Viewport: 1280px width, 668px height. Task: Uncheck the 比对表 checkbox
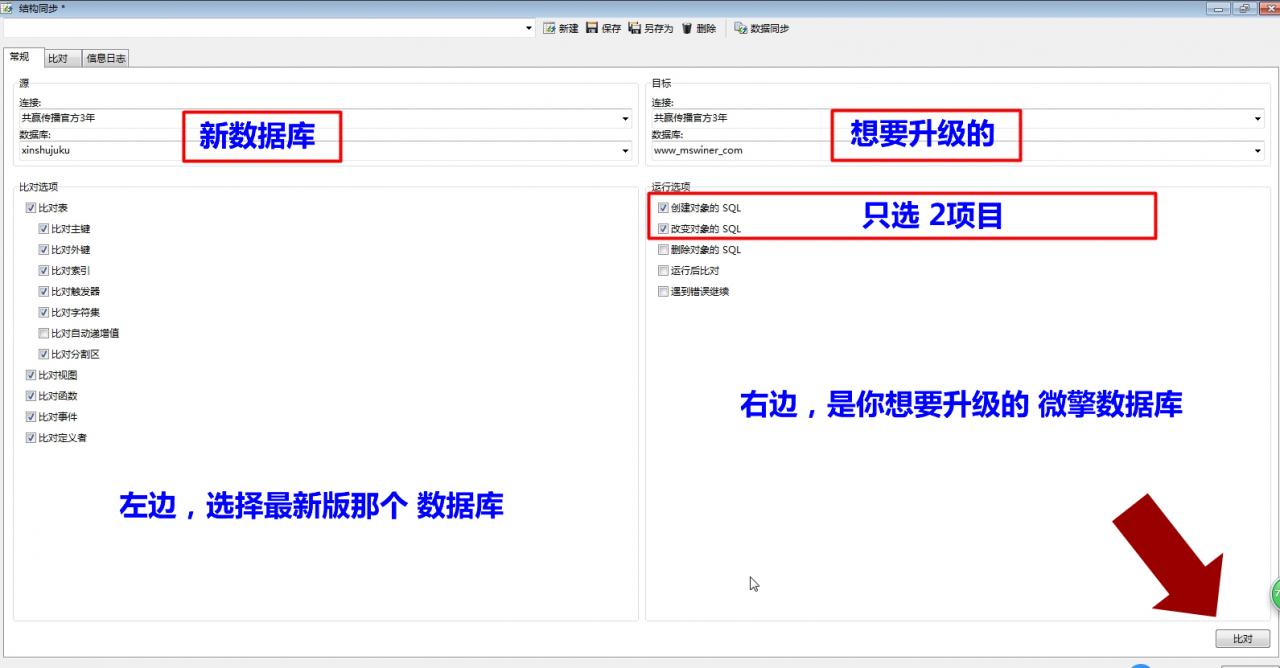click(x=31, y=208)
